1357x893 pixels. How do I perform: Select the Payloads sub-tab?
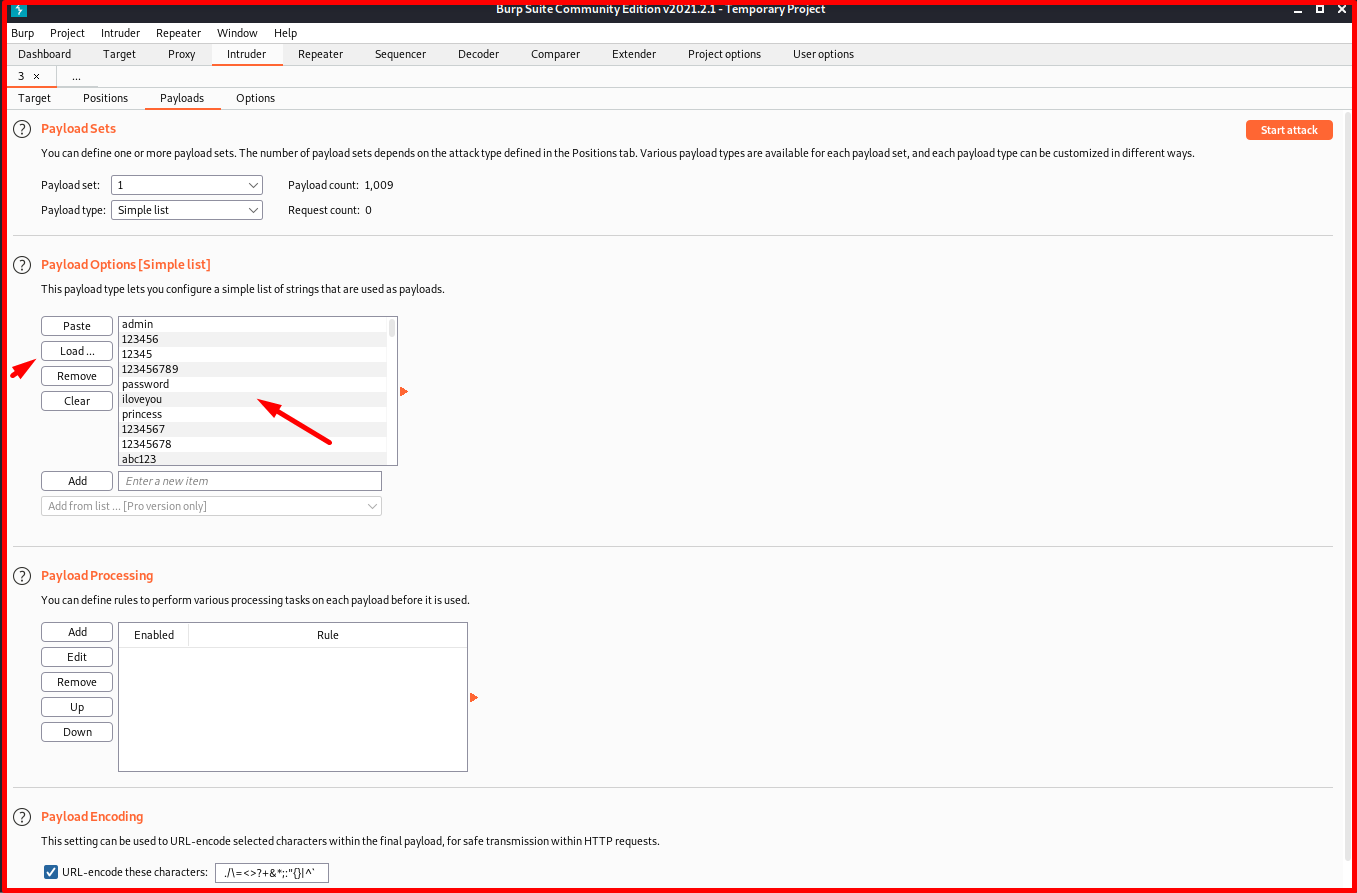[x=182, y=98]
